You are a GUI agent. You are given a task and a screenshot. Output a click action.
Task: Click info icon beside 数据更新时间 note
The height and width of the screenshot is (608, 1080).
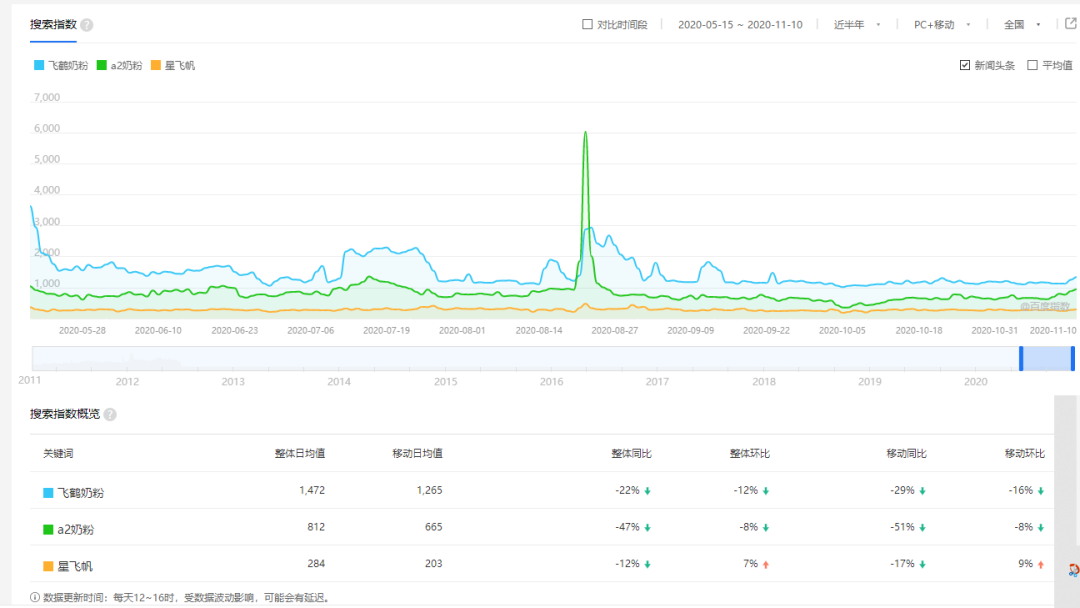(35, 597)
